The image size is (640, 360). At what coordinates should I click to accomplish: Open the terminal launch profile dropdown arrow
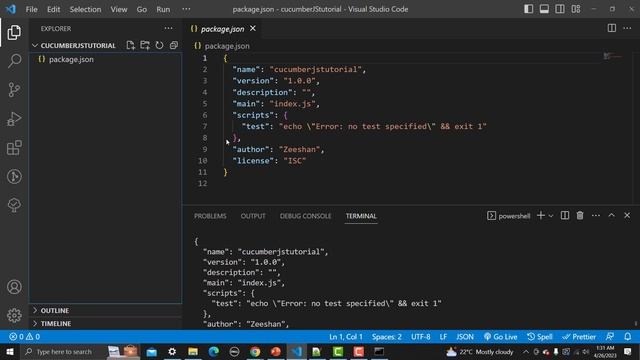click(551, 216)
